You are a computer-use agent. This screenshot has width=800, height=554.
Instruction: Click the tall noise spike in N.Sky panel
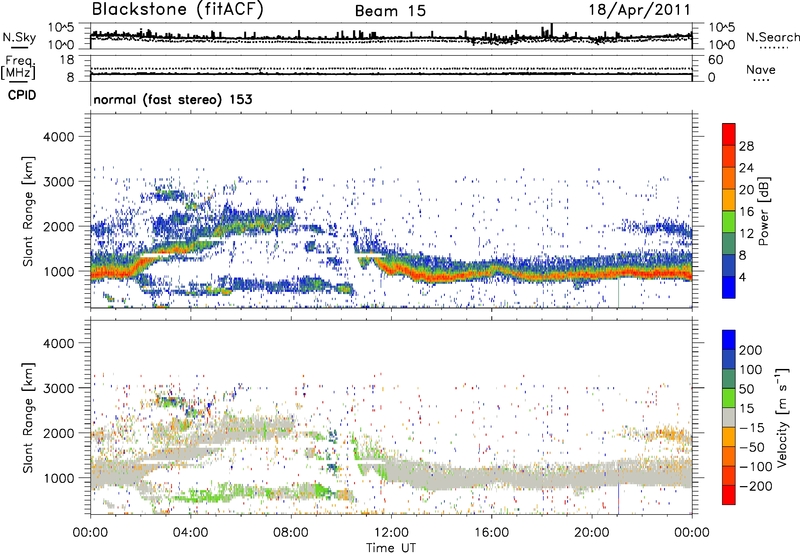click(x=552, y=30)
